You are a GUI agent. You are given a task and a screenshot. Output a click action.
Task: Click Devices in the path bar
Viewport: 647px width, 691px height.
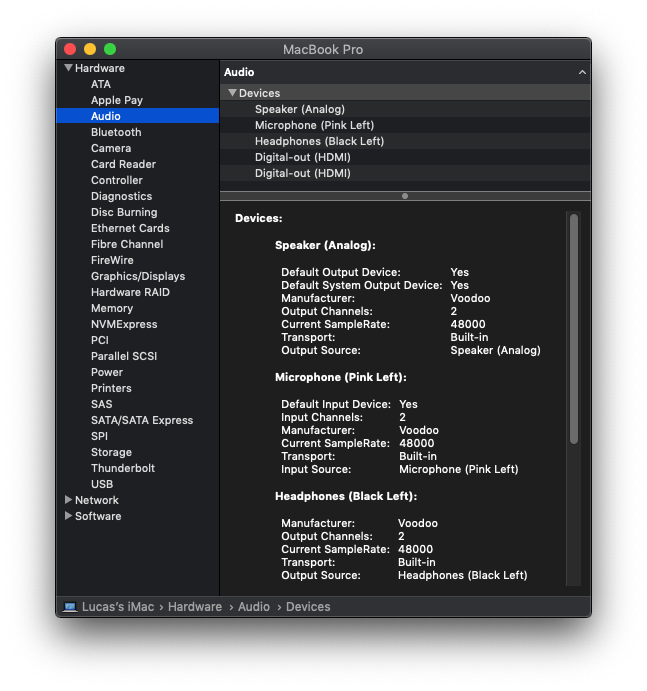[x=308, y=607]
